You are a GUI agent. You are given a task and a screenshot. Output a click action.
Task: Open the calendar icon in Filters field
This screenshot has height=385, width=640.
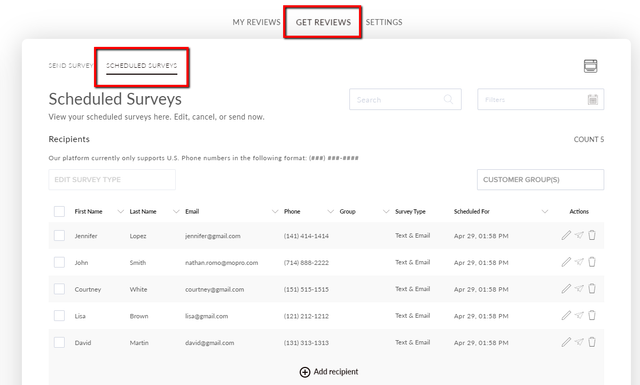pos(593,99)
